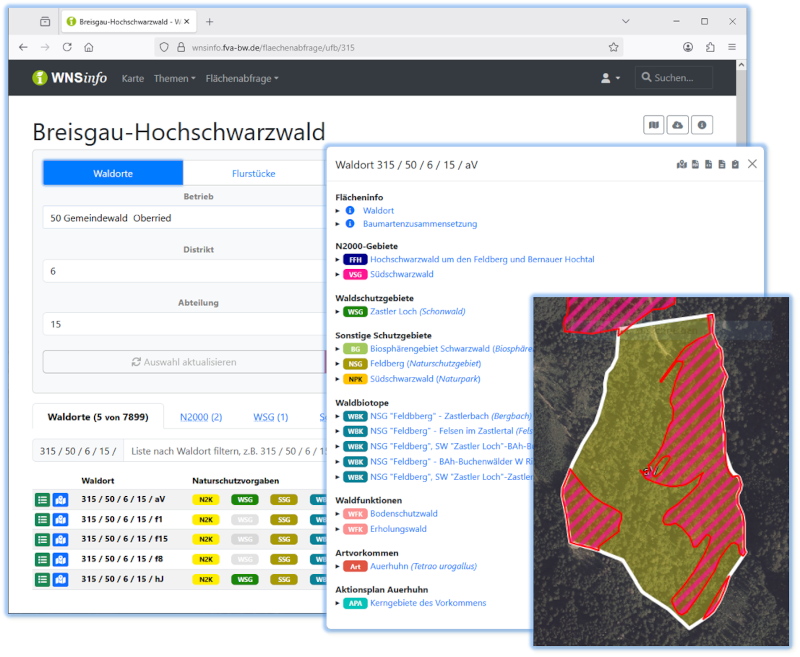
Task: Expand the user account dropdown
Action: point(610,78)
